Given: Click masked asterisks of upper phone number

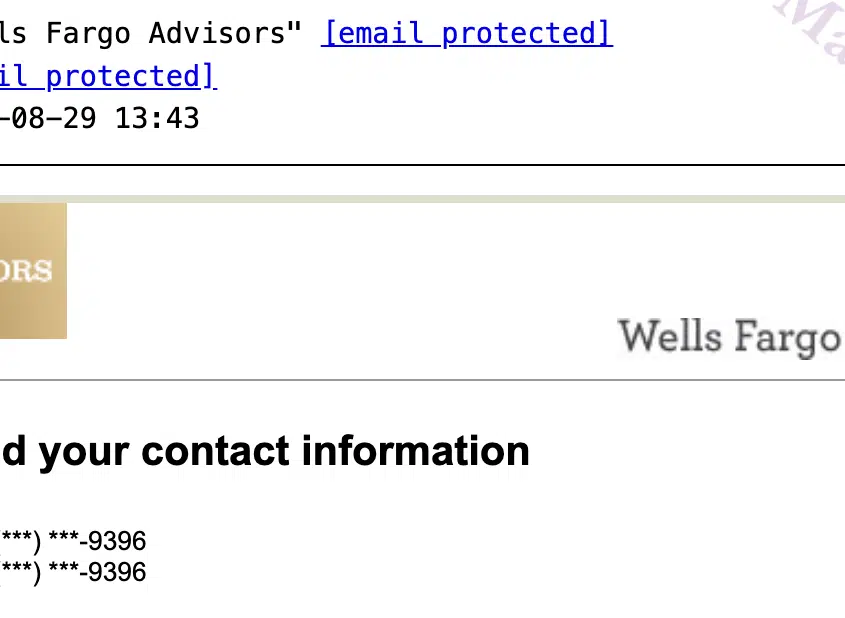Looking at the screenshot, I should [39, 540].
